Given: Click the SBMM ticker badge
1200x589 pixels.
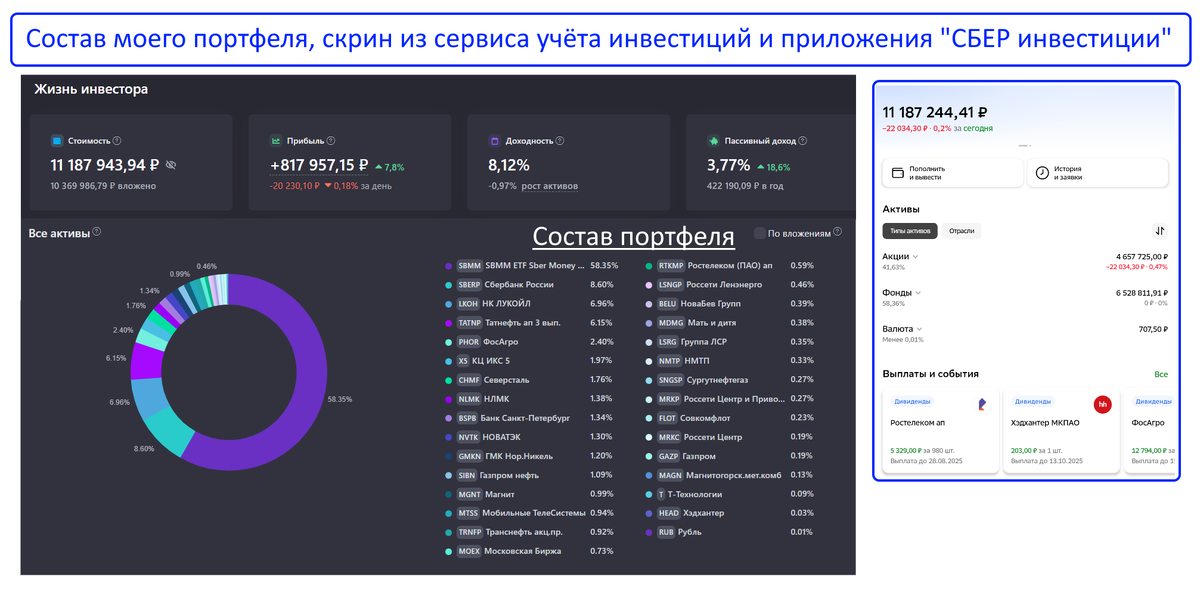Looking at the screenshot, I should 469,266.
